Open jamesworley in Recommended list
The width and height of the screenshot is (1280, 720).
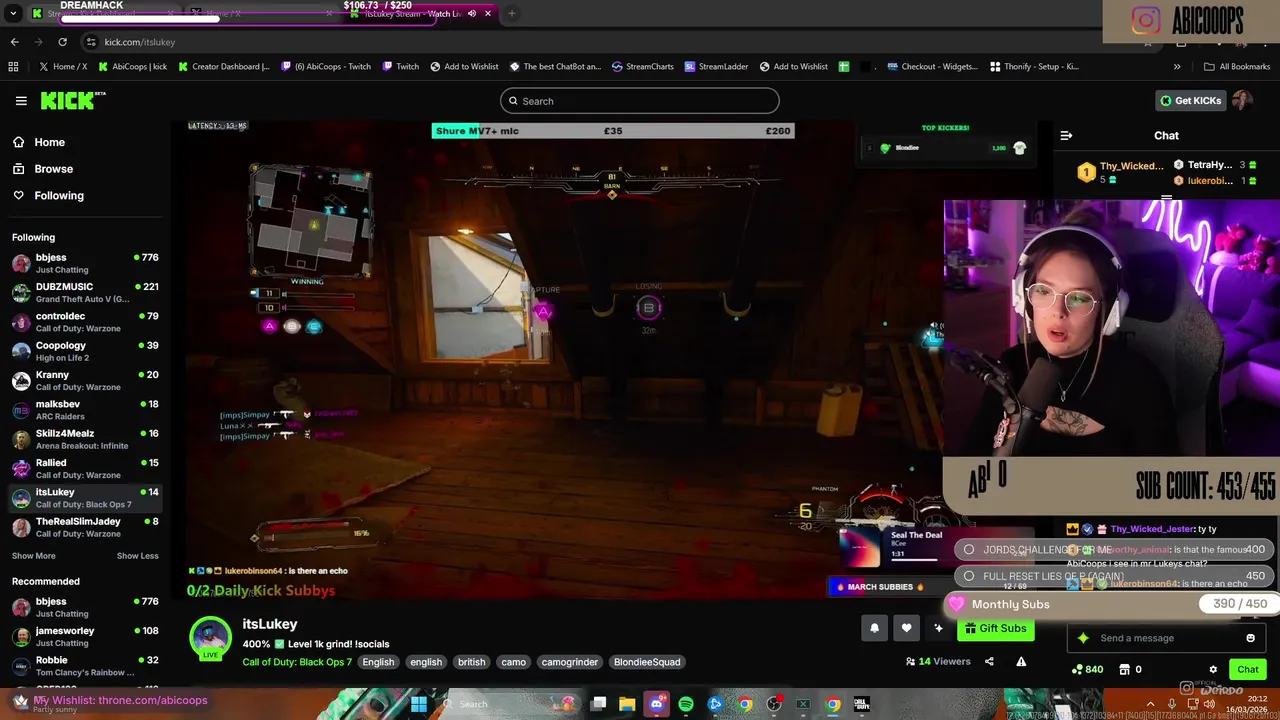tap(85, 637)
